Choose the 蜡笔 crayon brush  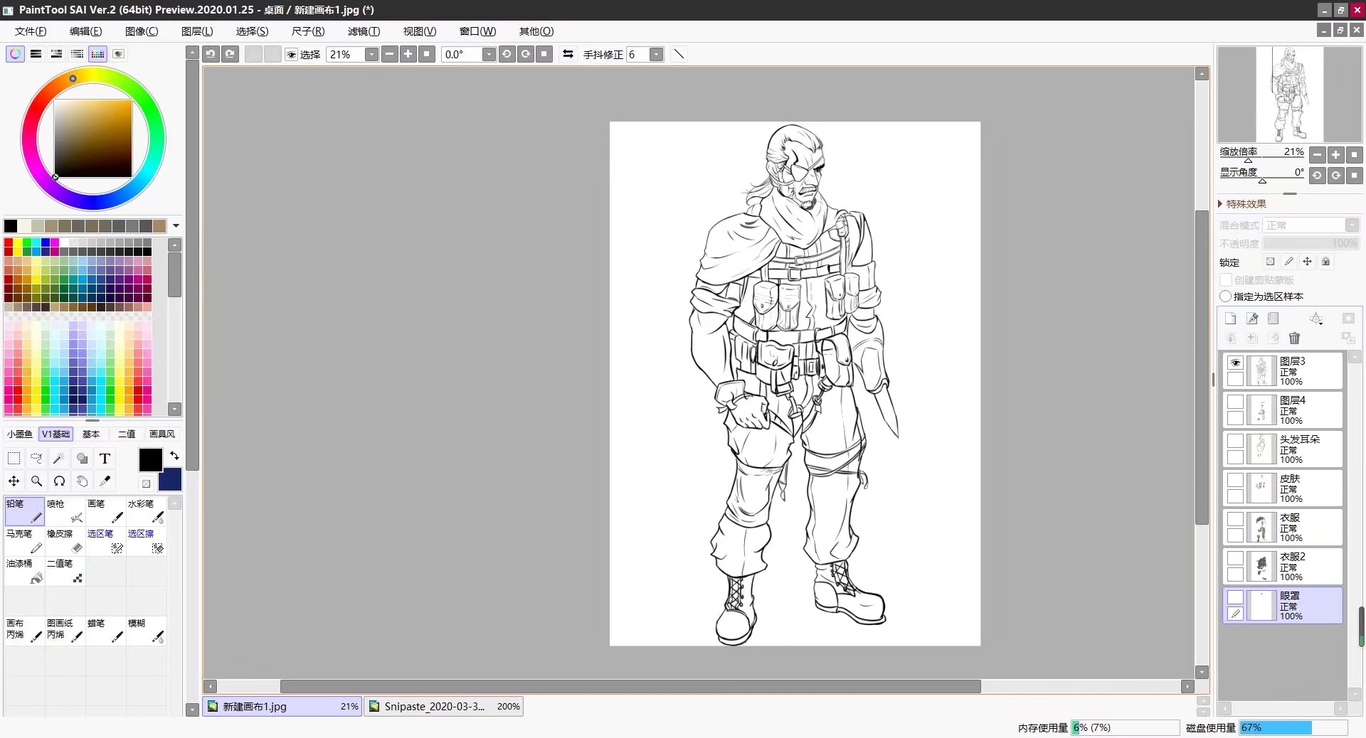[105, 630]
